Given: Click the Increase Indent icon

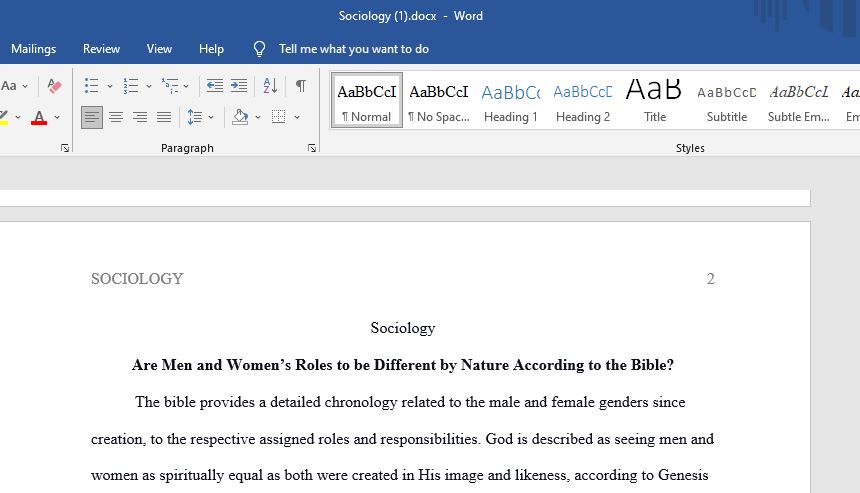Looking at the screenshot, I should [239, 86].
